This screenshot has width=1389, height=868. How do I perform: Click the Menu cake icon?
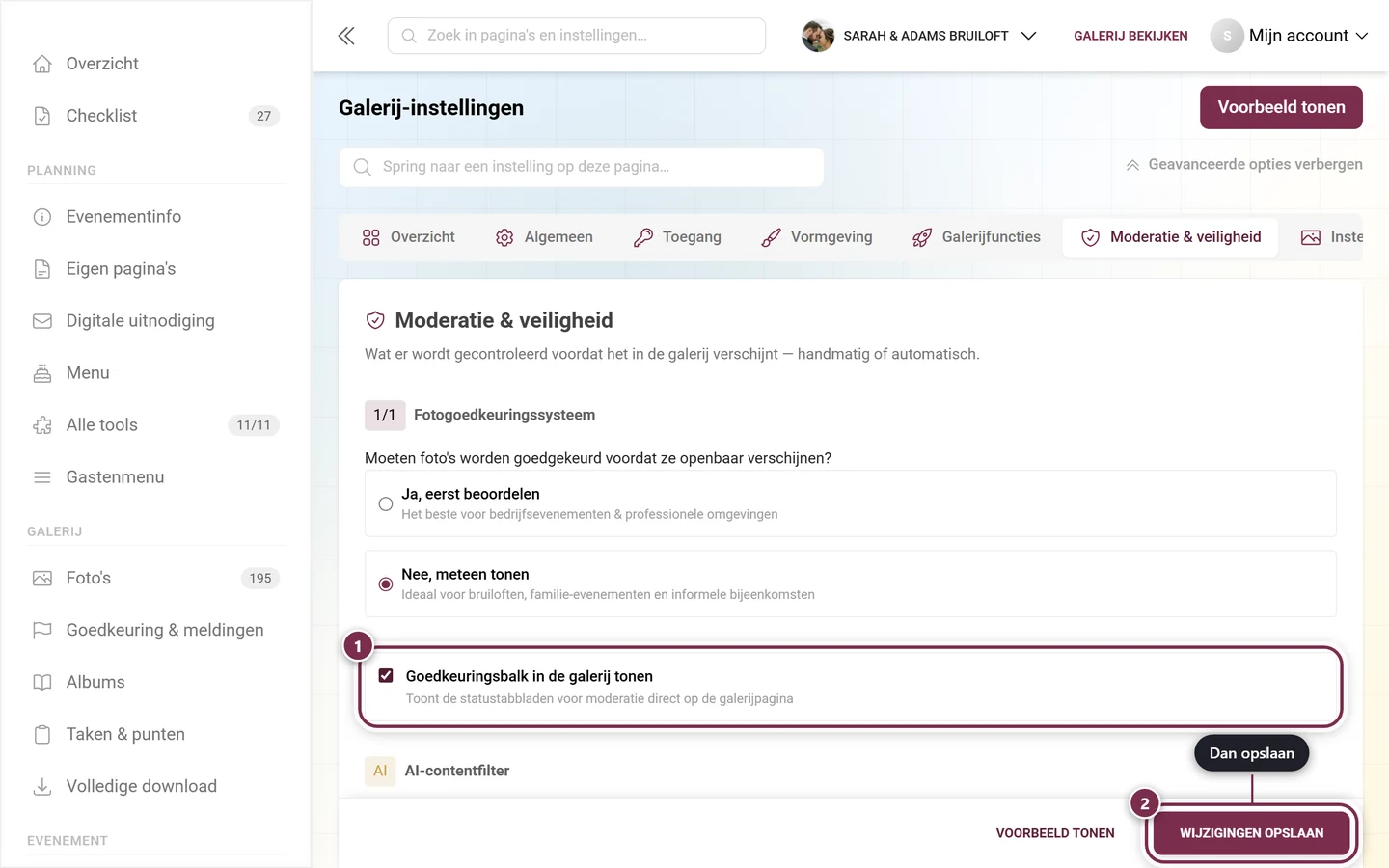42,373
